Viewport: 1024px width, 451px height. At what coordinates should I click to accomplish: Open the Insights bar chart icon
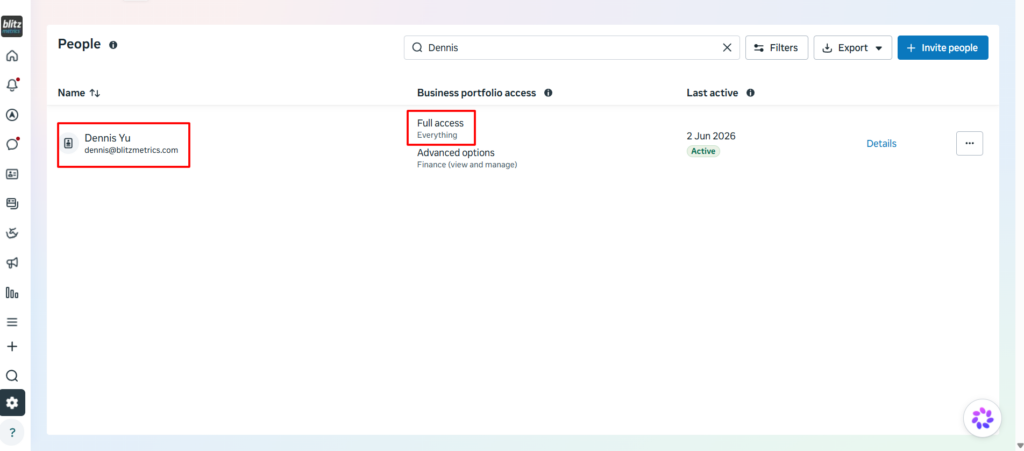tap(12, 292)
